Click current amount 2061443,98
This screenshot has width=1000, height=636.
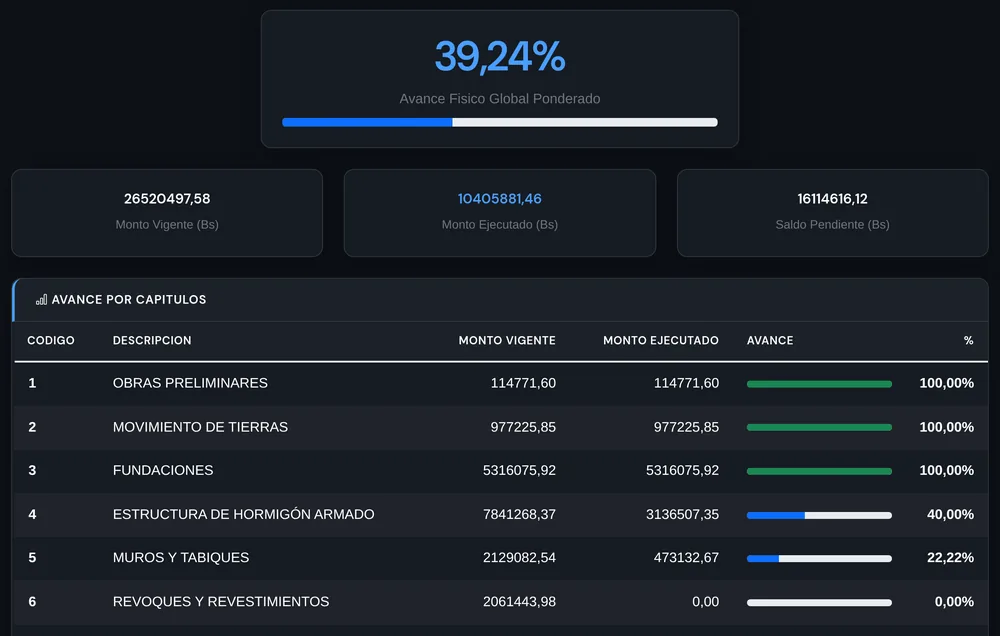tap(519, 602)
